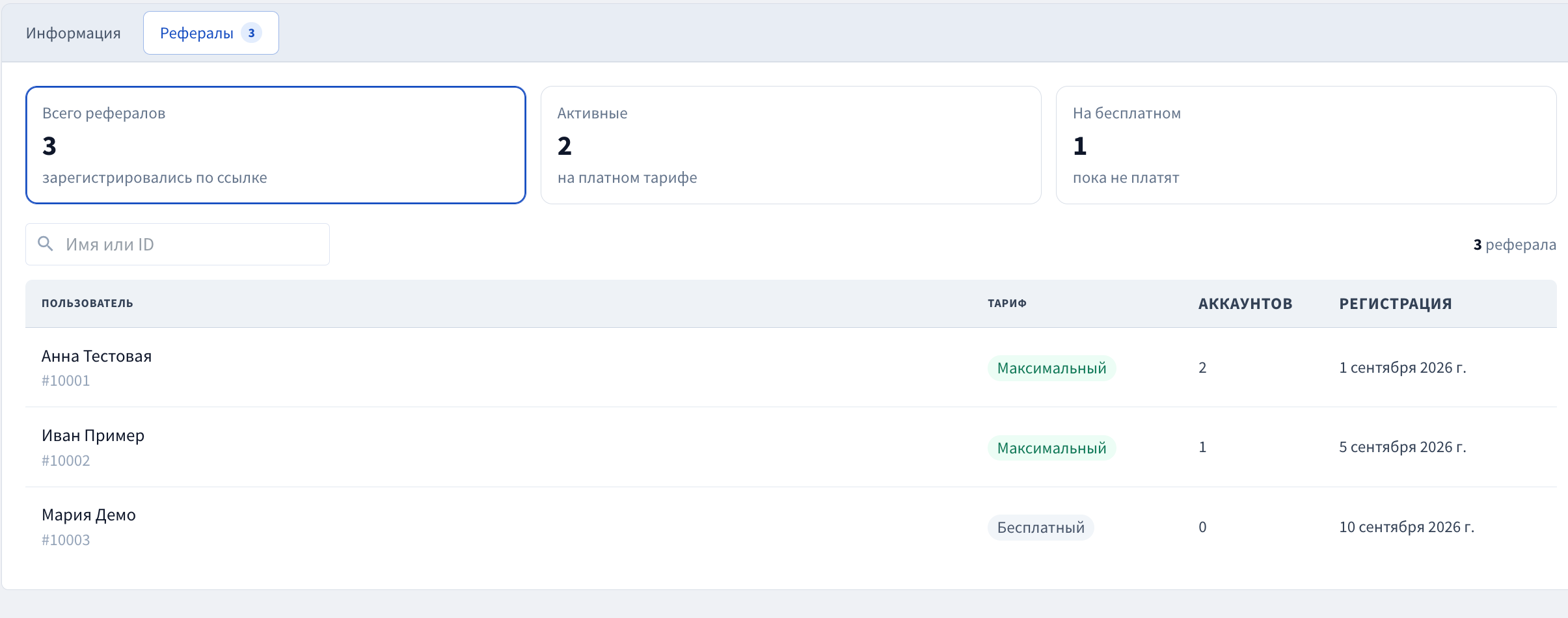Open user Мария Демо
This screenshot has width=1568, height=618.
click(x=88, y=515)
